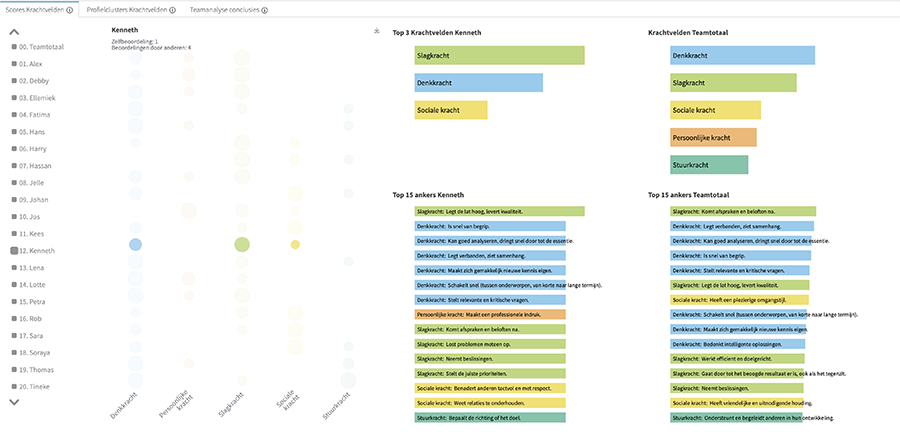This screenshot has height=432, width=900.
Task: Click info icon beside Teamanalyse conclusies
Action: pyautogui.click(x=265, y=10)
